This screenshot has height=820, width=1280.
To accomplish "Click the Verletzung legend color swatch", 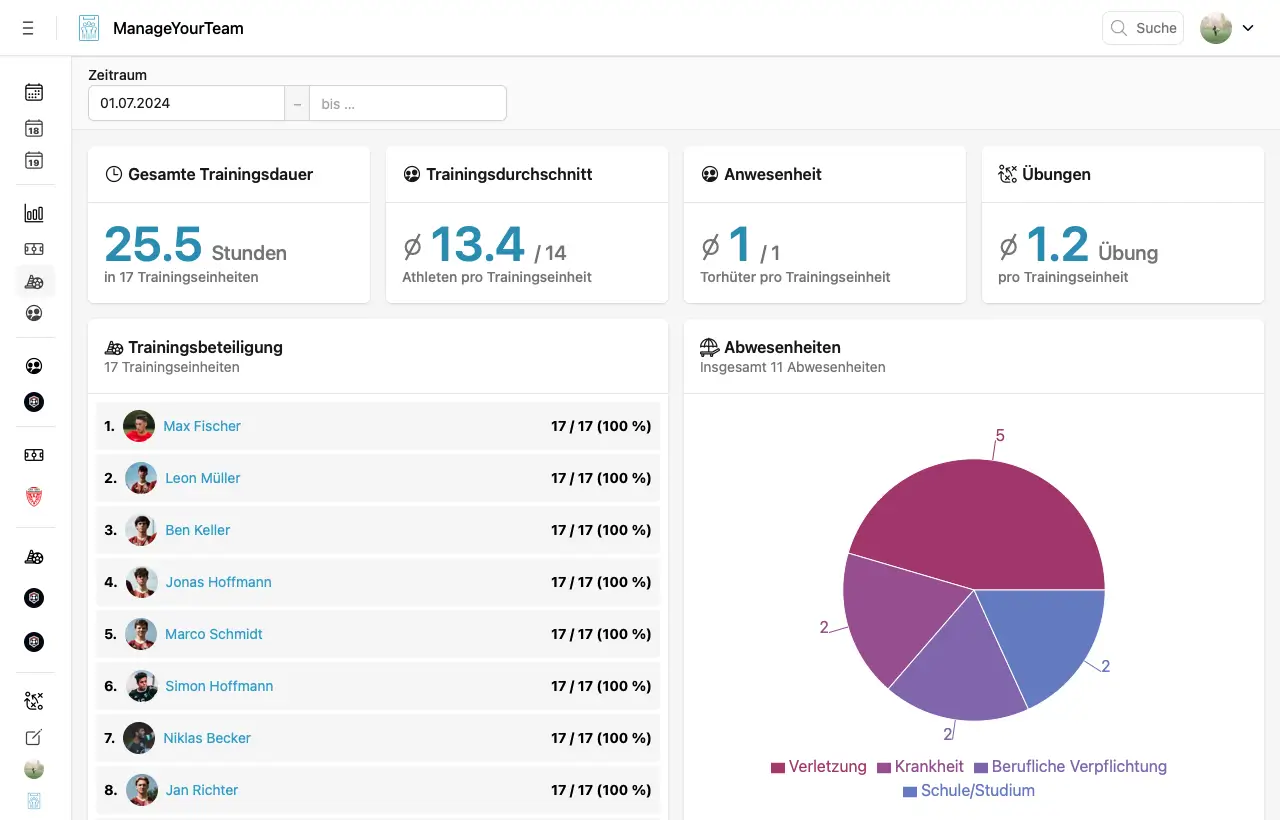I will [x=778, y=766].
